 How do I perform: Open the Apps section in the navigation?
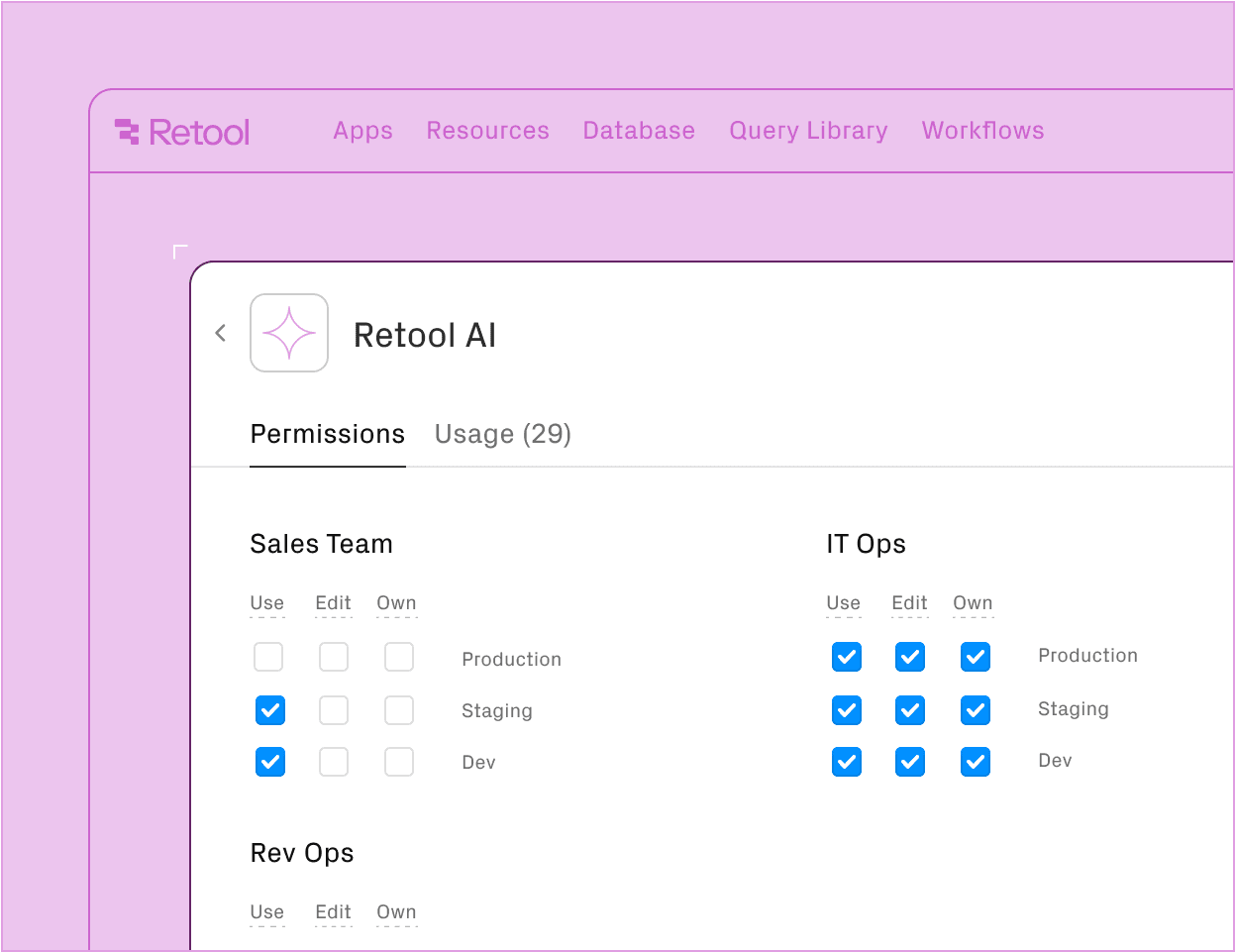click(362, 130)
